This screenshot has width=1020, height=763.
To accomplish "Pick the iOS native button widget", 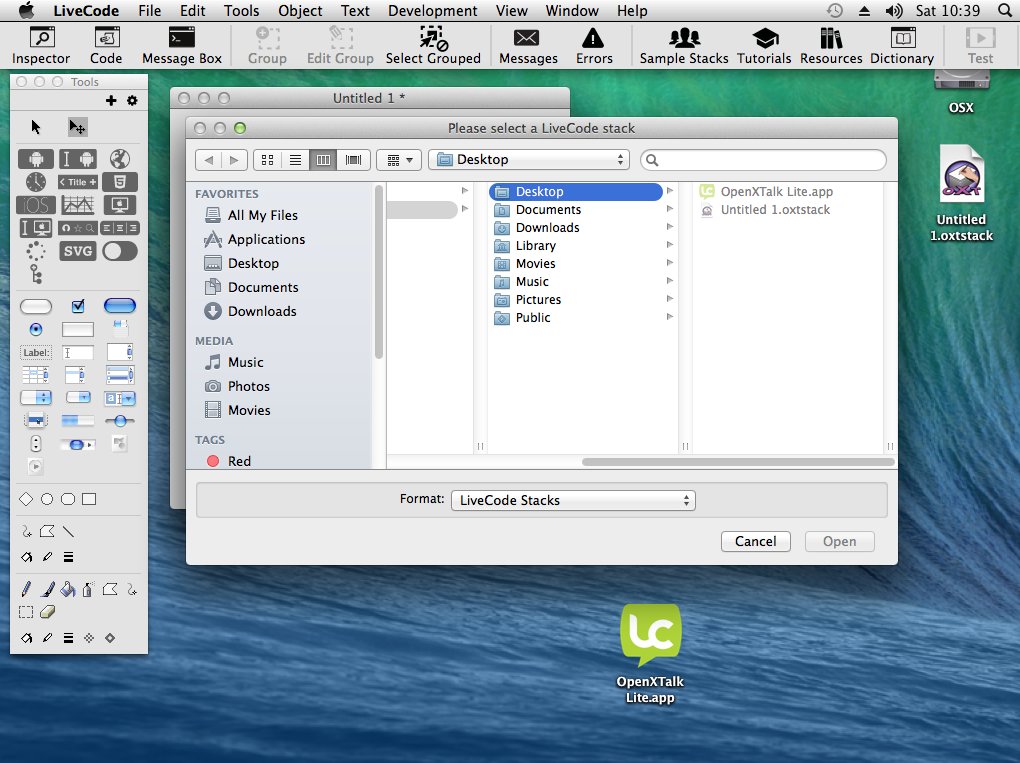I will click(36, 205).
